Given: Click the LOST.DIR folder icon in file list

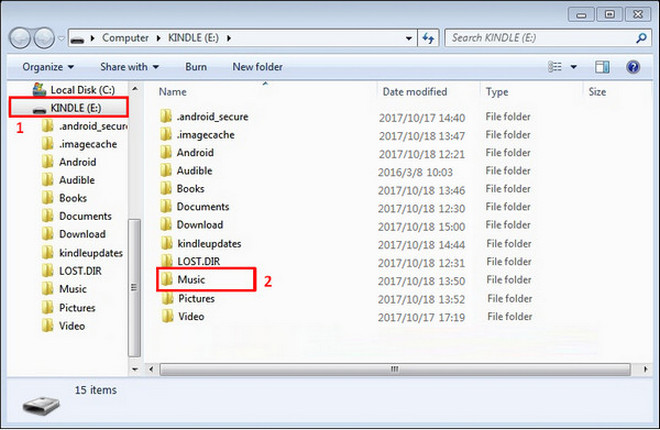Looking at the screenshot, I should click(x=167, y=261).
